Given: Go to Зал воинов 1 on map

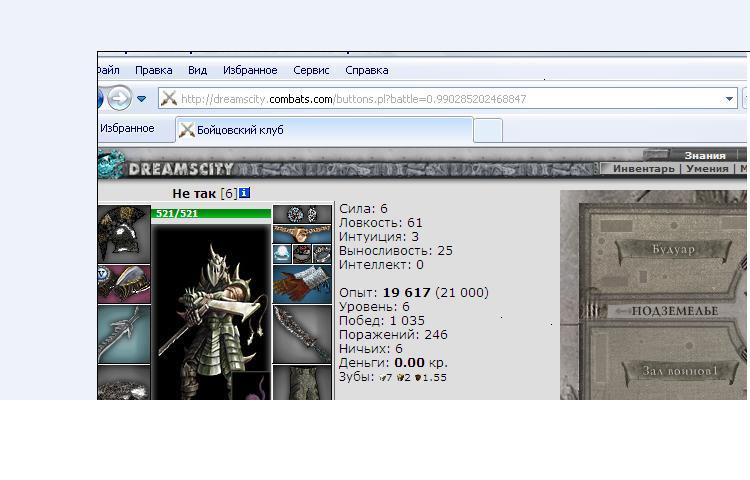Looking at the screenshot, I should (679, 371).
